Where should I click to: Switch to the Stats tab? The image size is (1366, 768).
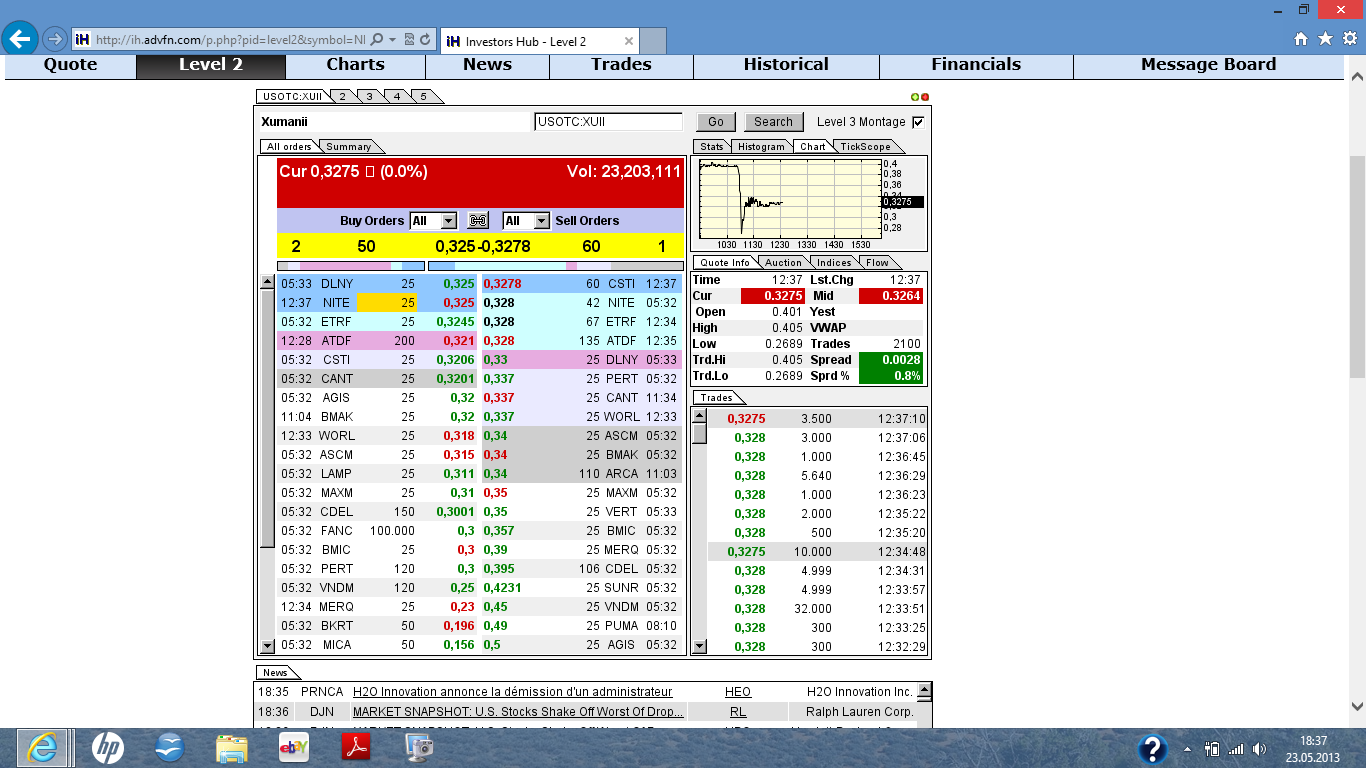pos(712,147)
